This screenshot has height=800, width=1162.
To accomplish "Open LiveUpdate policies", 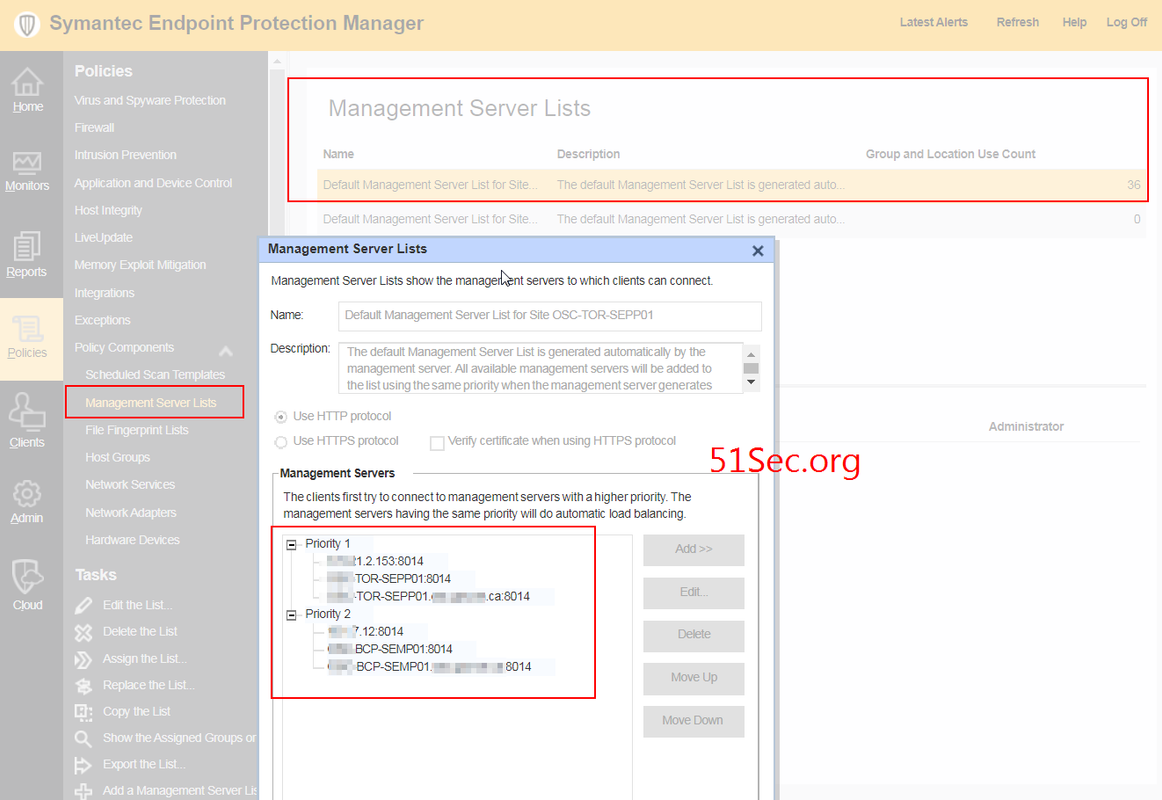I will click(x=103, y=238).
